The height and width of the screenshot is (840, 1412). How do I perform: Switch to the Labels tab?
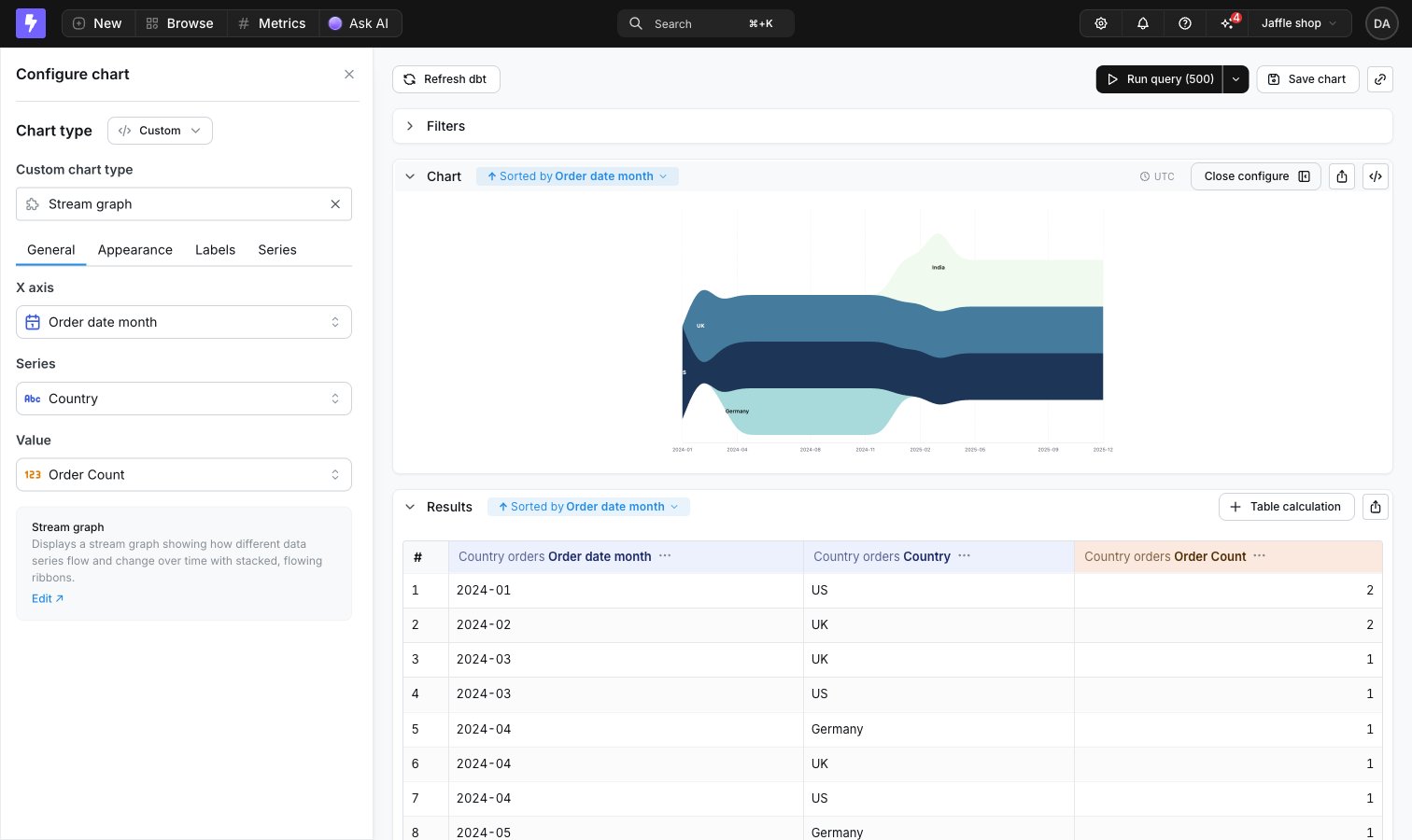click(215, 250)
